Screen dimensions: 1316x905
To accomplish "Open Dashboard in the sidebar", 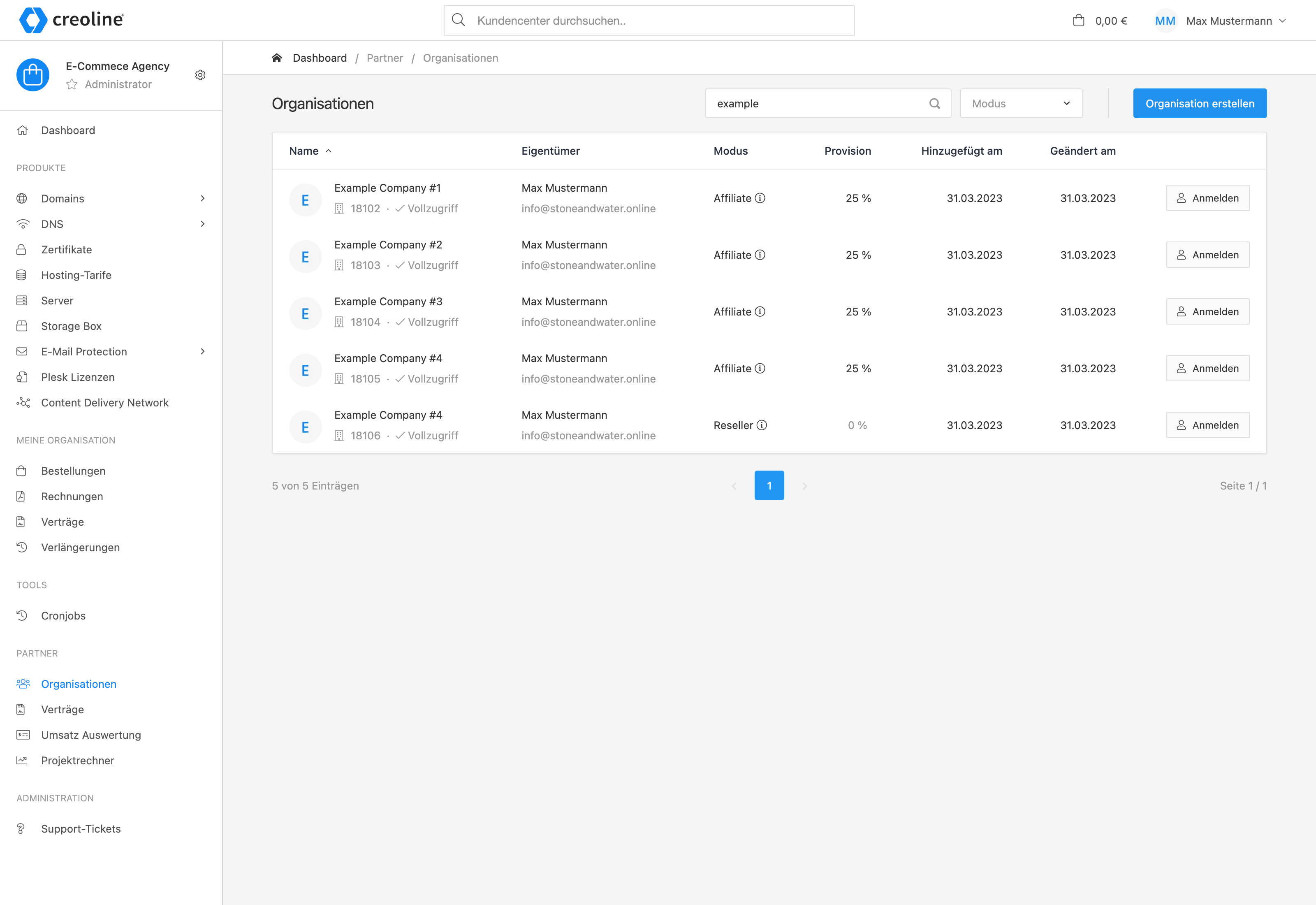I will click(68, 130).
